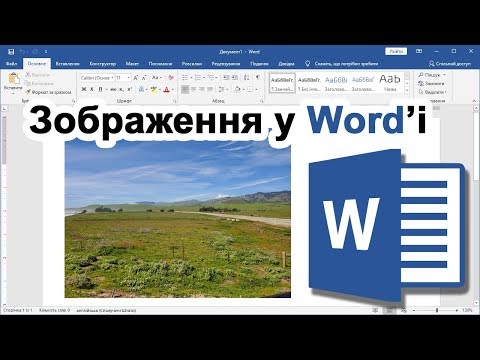Image resolution: width=480 pixels, height=360 pixels.
Task: Open the Font dialog launcher
Action: pos(174,101)
